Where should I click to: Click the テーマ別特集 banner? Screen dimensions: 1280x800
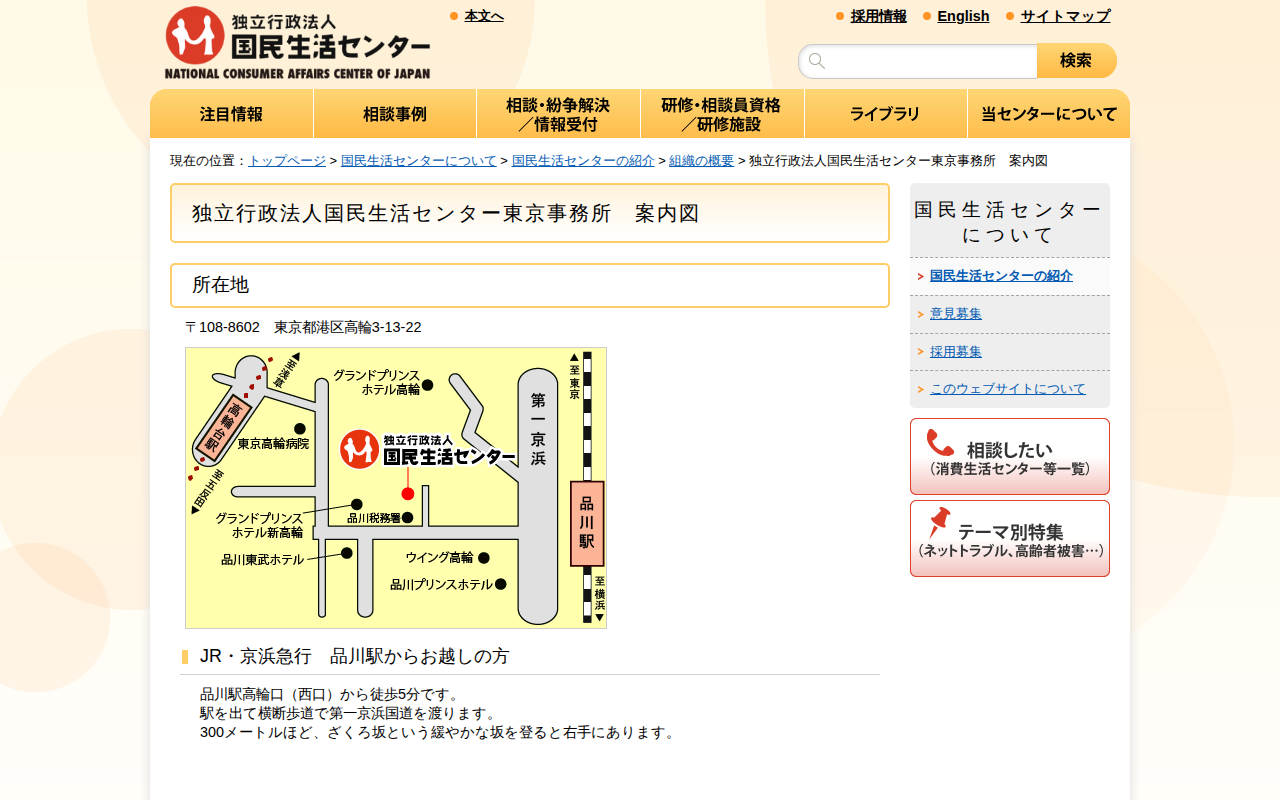pyautogui.click(x=1010, y=538)
